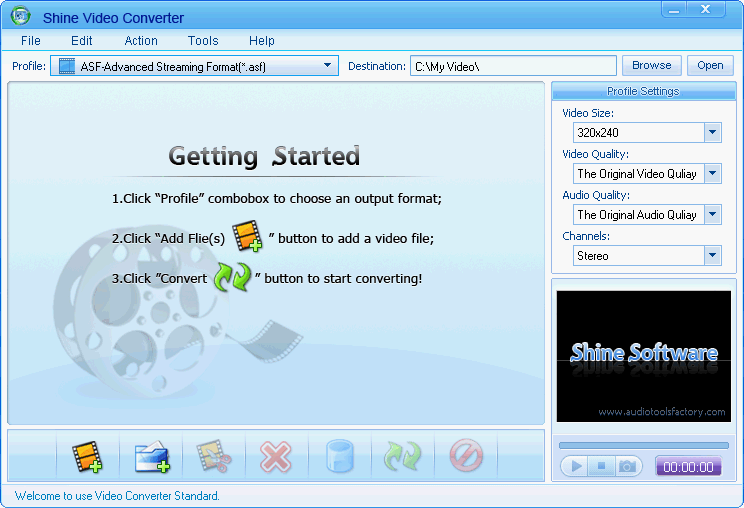Expand the Video Quality dropdown
Image resolution: width=744 pixels, height=508 pixels.
[712, 174]
